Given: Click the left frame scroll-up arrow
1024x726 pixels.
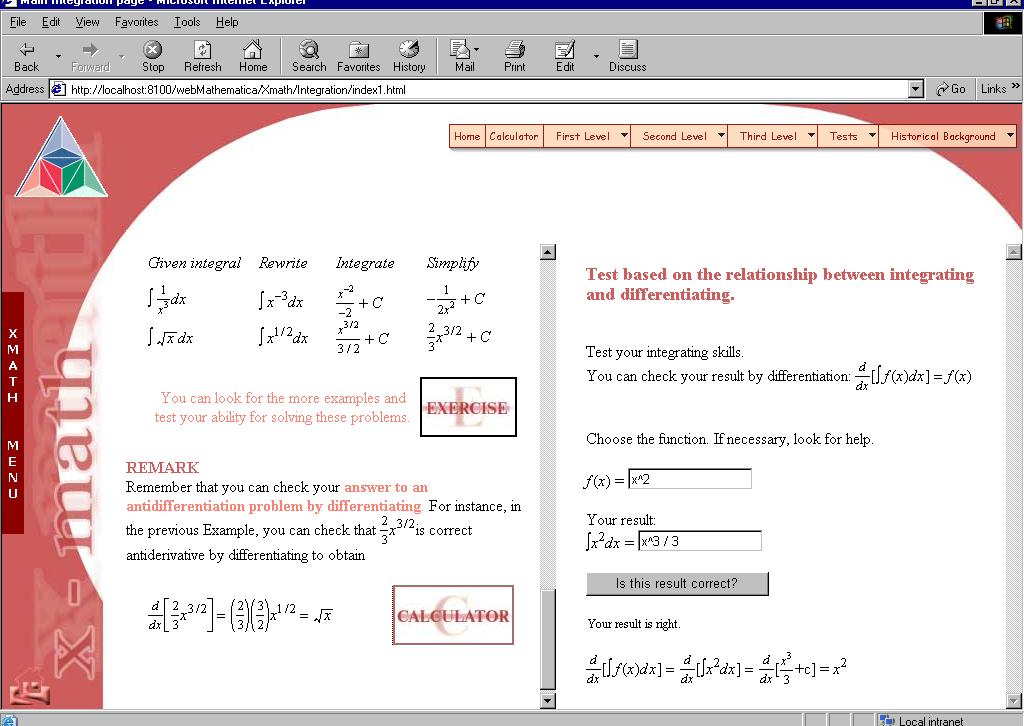Looking at the screenshot, I should [548, 252].
